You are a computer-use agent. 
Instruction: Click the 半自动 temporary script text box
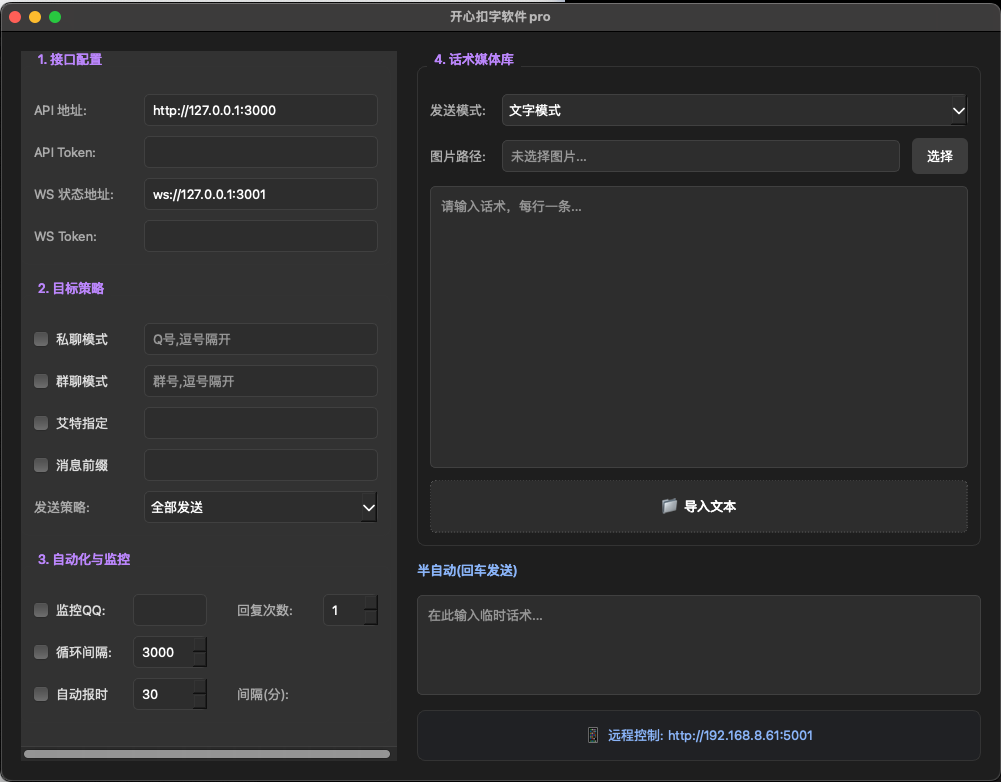coord(698,644)
